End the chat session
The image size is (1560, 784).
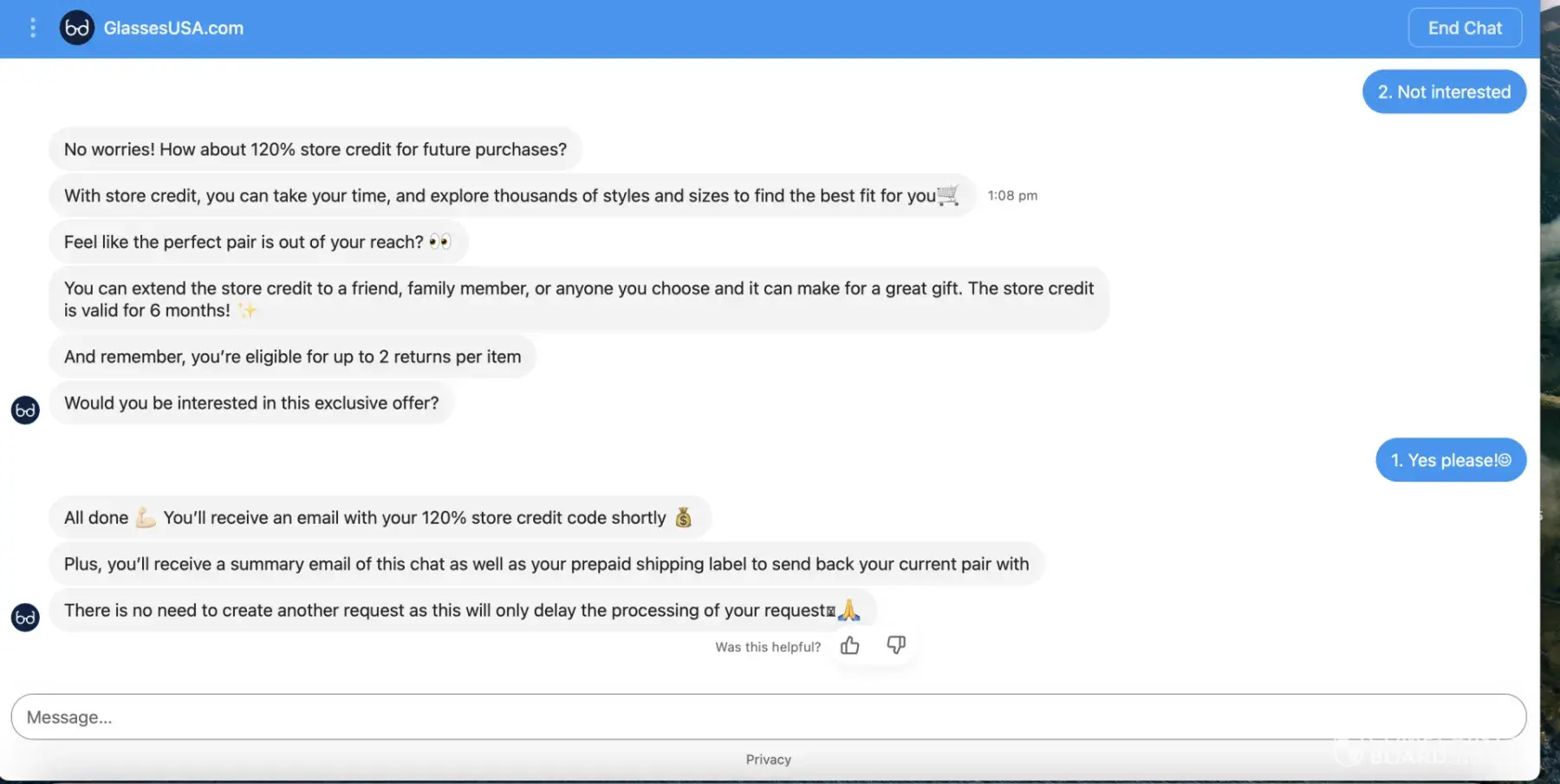tap(1464, 28)
